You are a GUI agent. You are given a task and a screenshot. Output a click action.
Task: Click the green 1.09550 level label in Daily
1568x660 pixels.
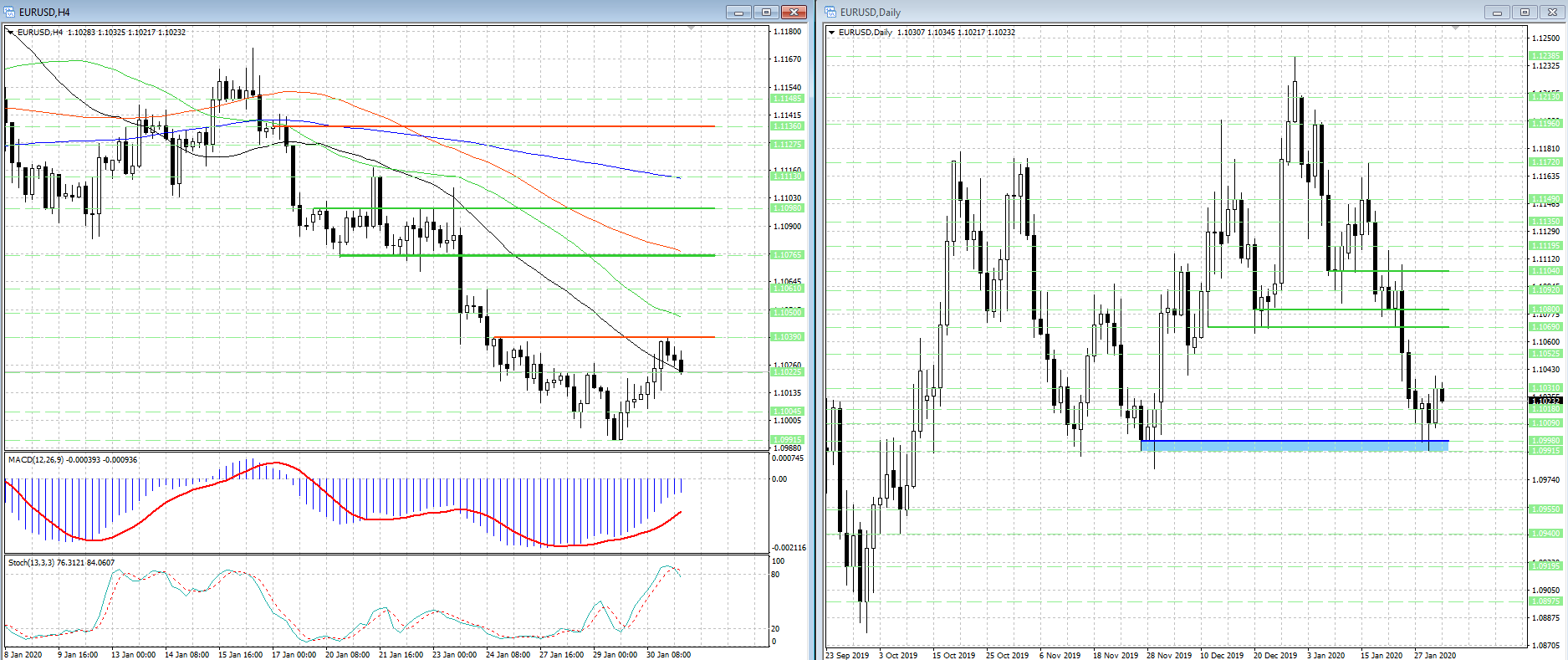[x=1545, y=509]
